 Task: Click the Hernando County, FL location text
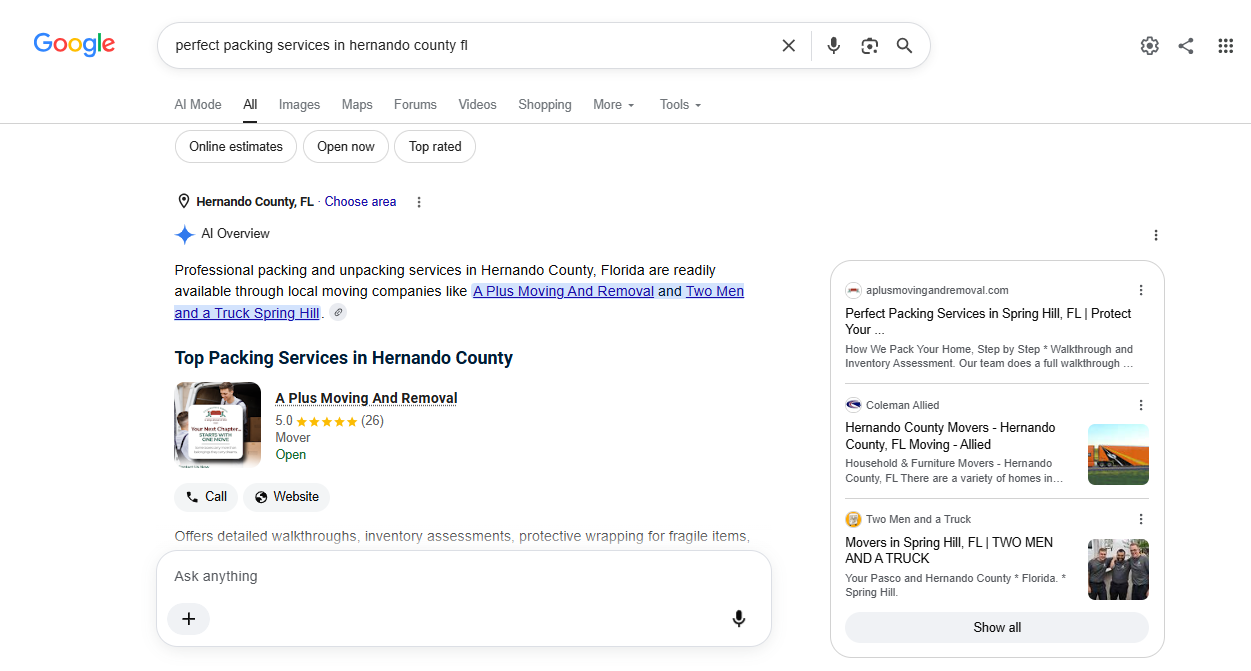point(254,201)
